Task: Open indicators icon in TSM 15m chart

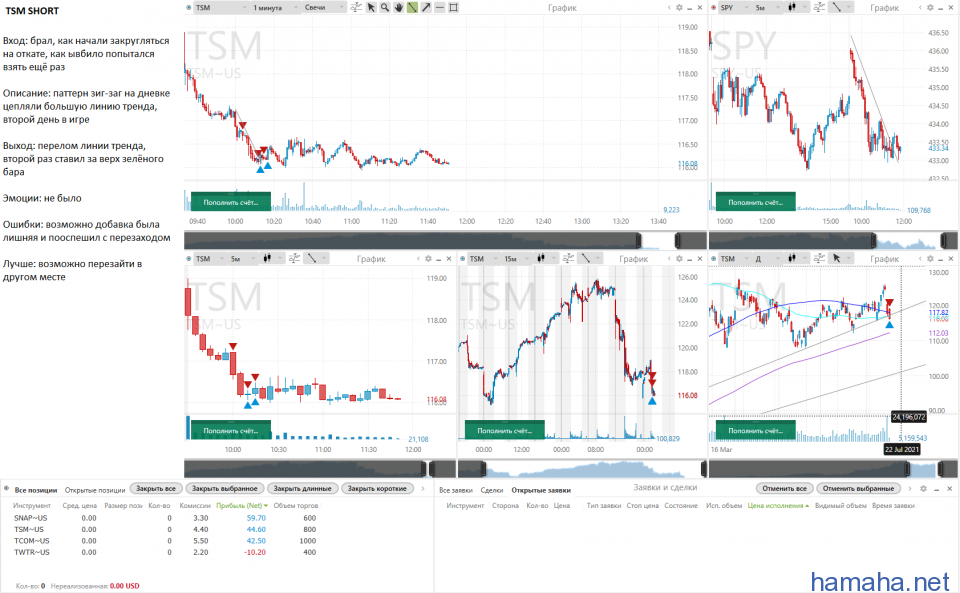Action: point(568,259)
